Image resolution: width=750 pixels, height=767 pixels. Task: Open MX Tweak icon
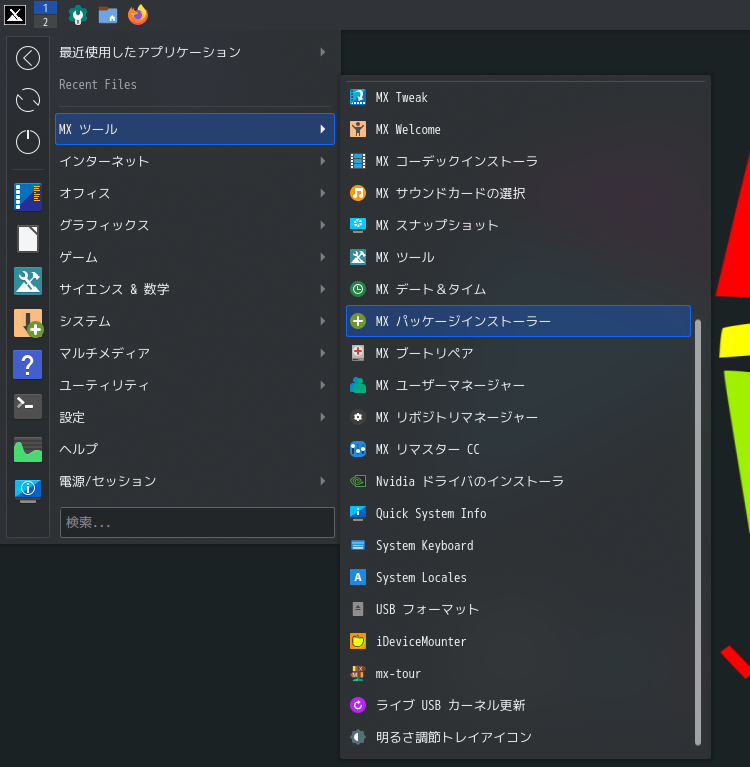(358, 97)
